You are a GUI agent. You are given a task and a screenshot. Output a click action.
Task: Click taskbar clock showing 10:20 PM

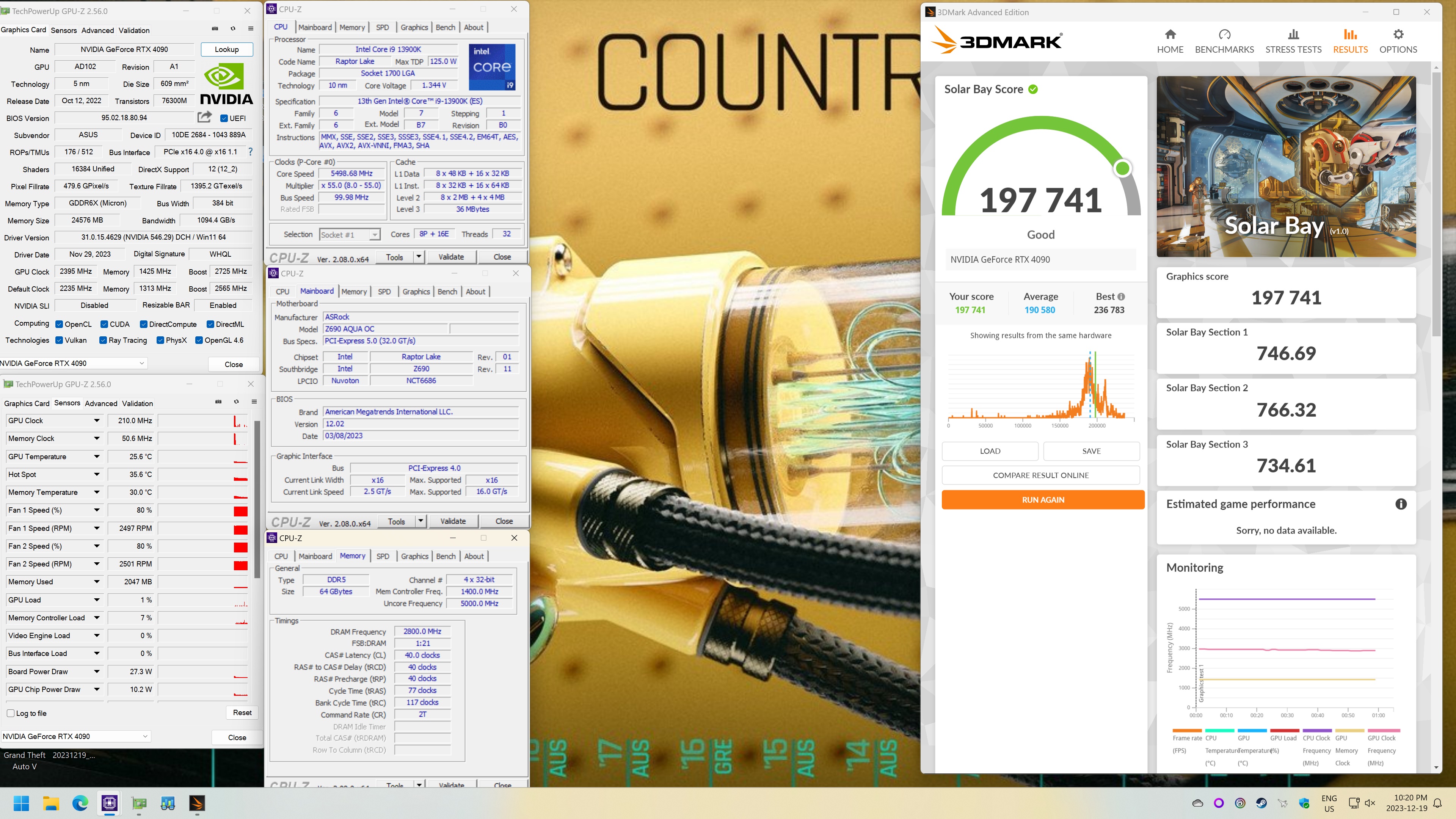click(1410, 803)
